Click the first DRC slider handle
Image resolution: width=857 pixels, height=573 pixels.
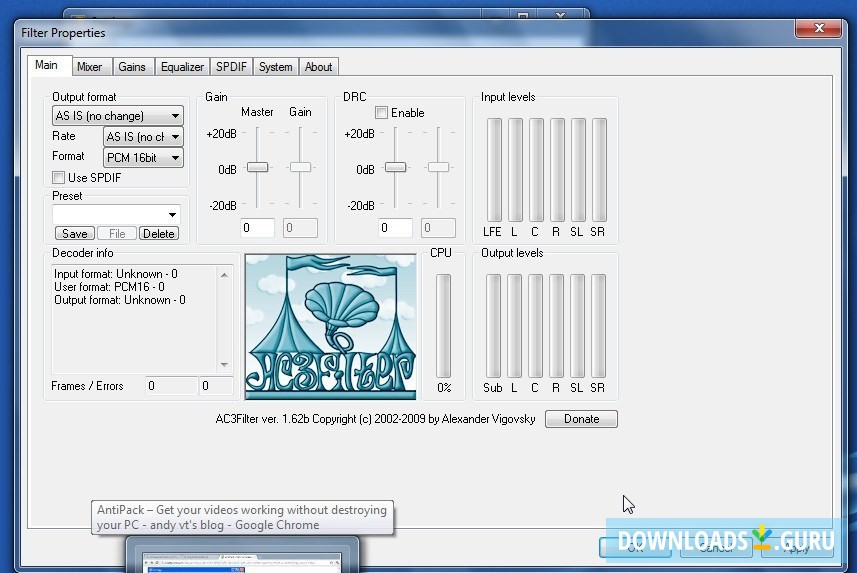[395, 167]
